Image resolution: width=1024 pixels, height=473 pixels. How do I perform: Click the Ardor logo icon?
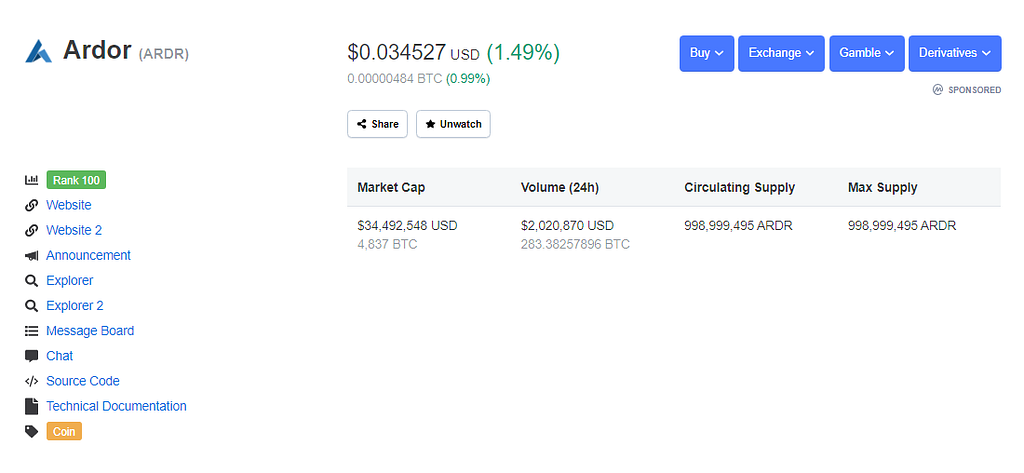click(x=39, y=51)
